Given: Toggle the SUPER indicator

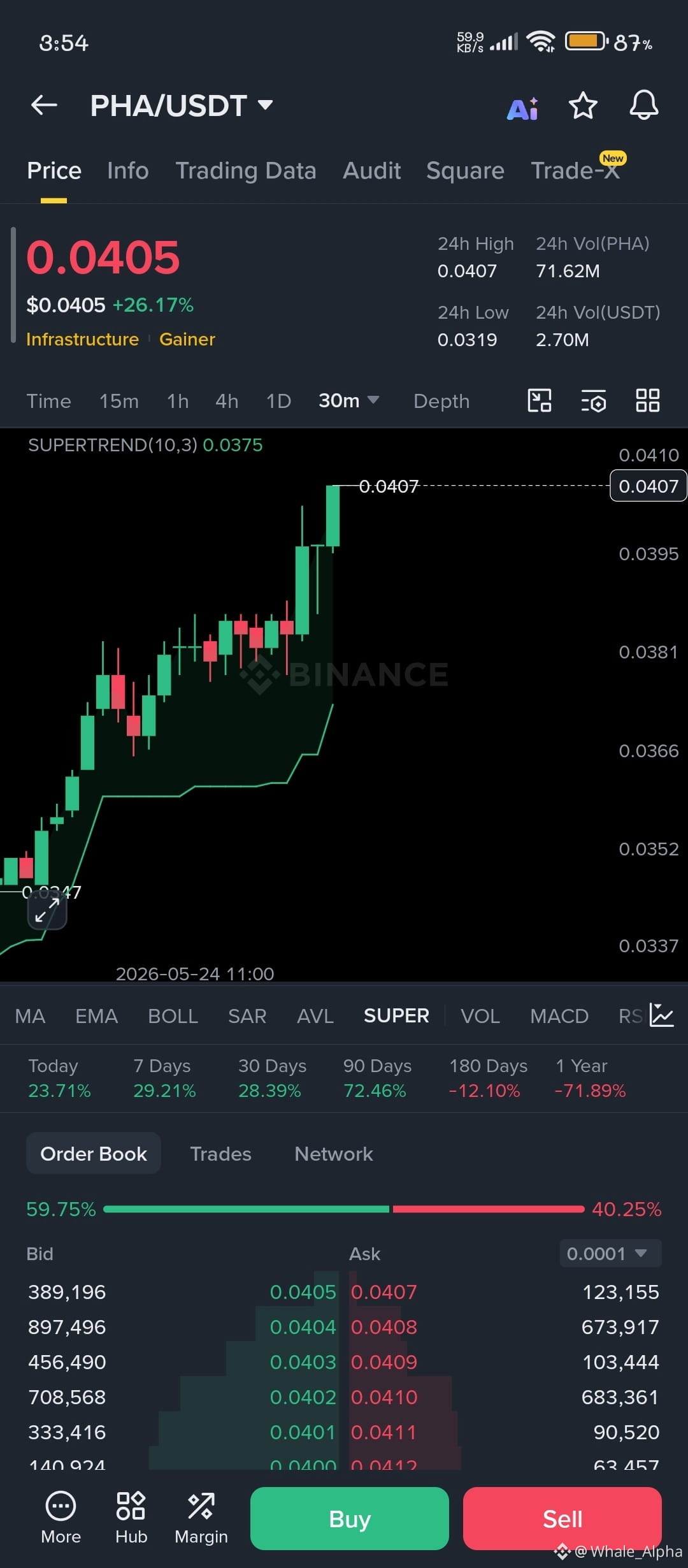Looking at the screenshot, I should [x=396, y=1016].
